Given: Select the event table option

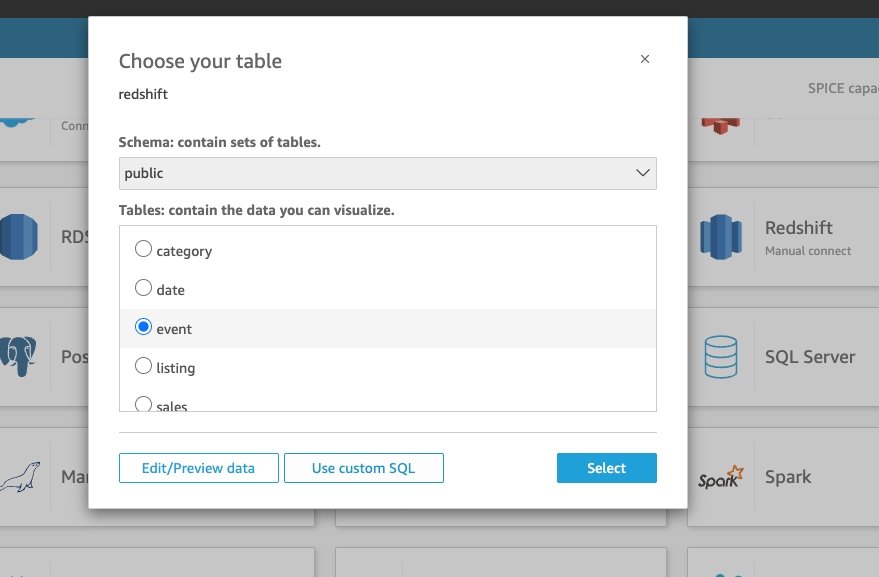Looking at the screenshot, I should 144,326.
